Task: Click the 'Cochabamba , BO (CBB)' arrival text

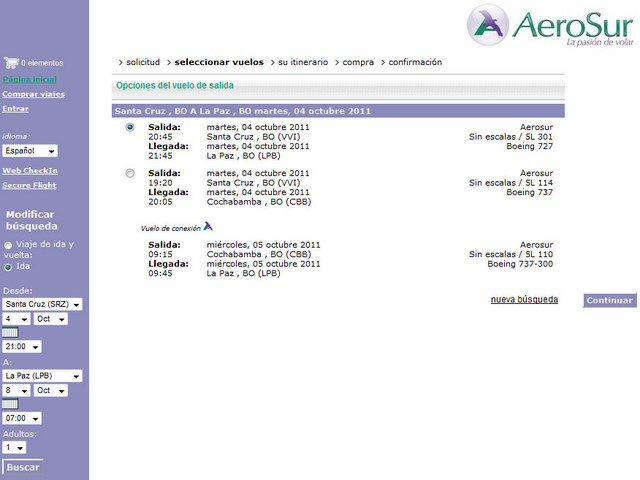Action: click(x=259, y=202)
